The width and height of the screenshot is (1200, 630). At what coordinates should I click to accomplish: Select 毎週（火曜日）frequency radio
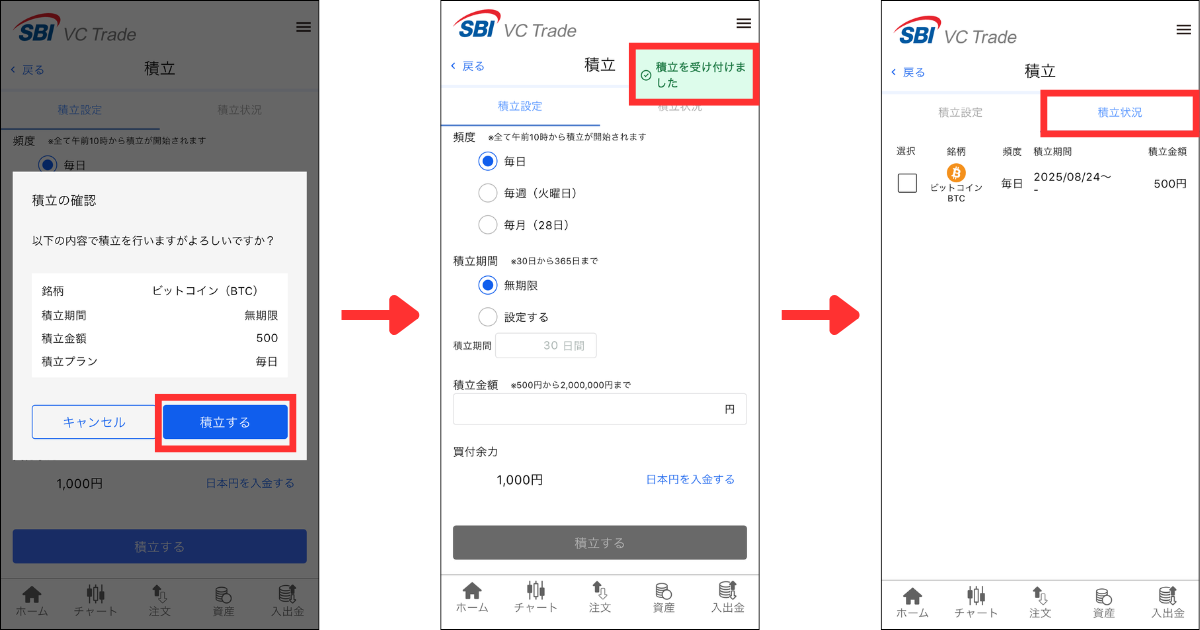pyautogui.click(x=488, y=193)
